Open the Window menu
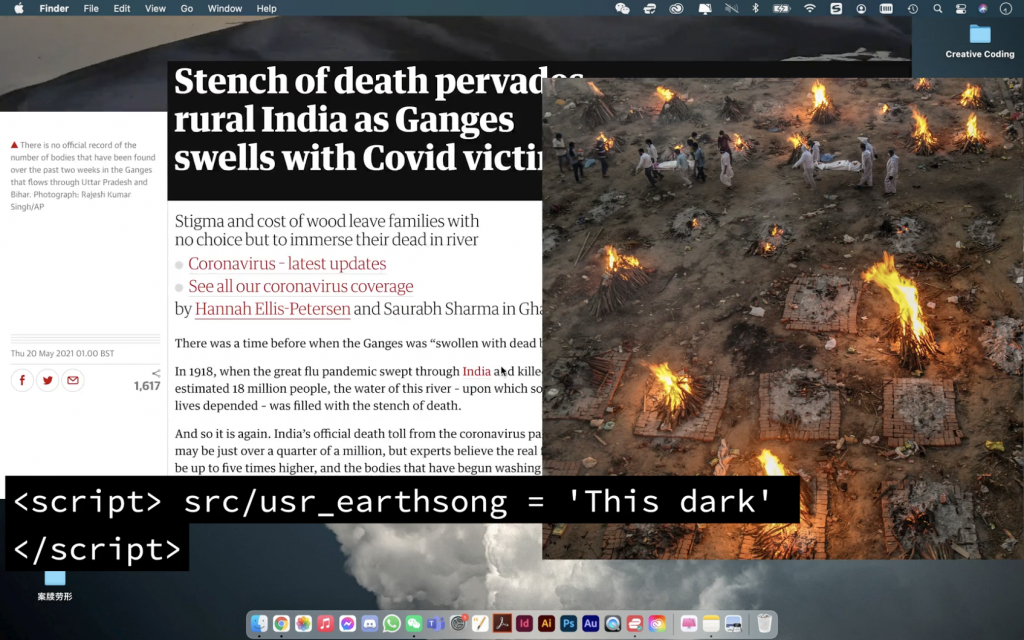This screenshot has width=1024, height=640. [x=225, y=8]
